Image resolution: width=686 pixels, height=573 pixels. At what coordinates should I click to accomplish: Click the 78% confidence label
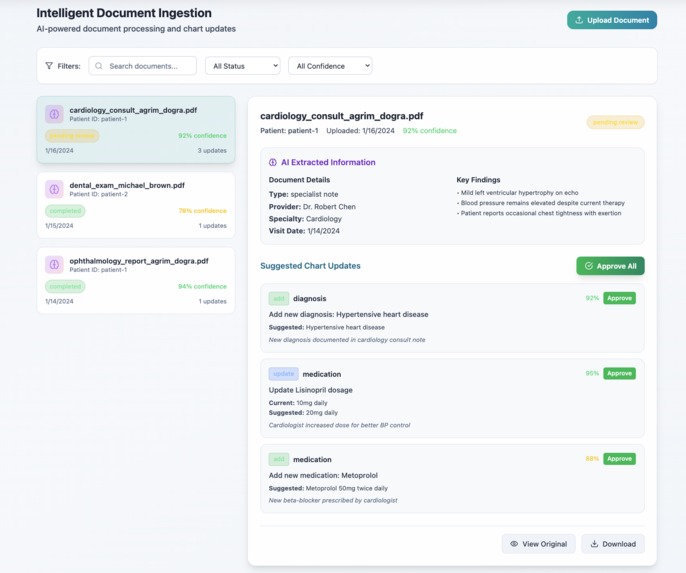203,211
